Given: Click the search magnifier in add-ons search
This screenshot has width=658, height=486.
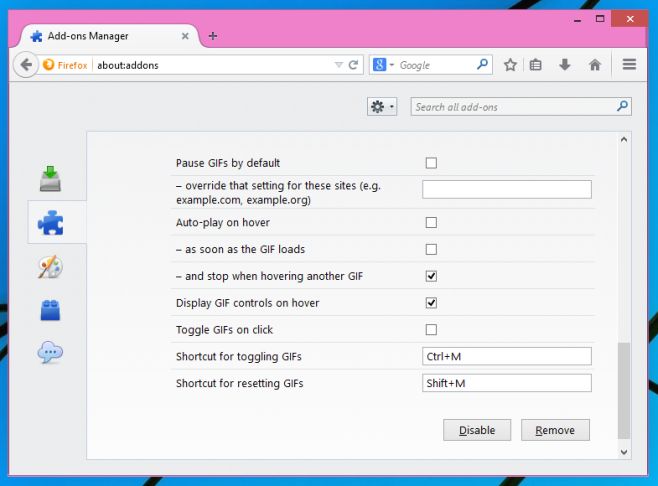Looking at the screenshot, I should pos(622,106).
